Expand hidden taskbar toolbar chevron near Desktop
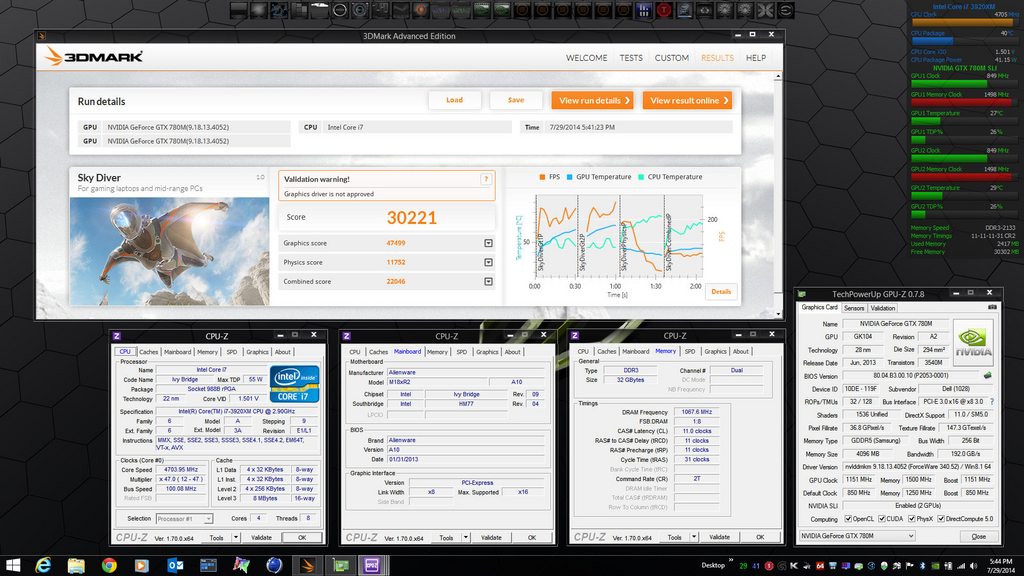 click(x=731, y=560)
